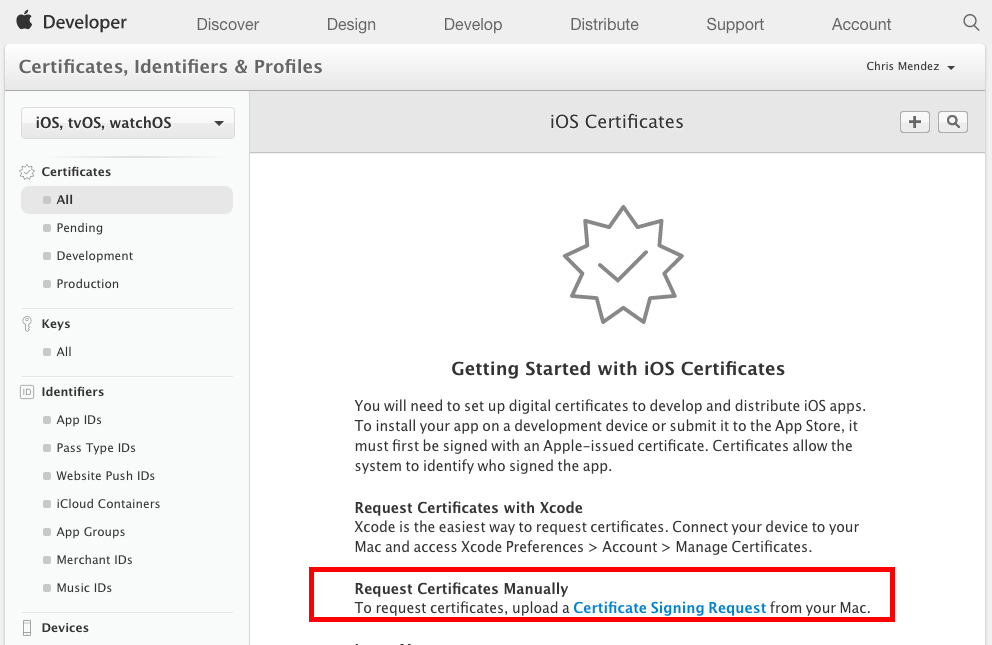Image resolution: width=992 pixels, height=645 pixels.
Task: Click the Add (+) certificate icon
Action: click(914, 121)
